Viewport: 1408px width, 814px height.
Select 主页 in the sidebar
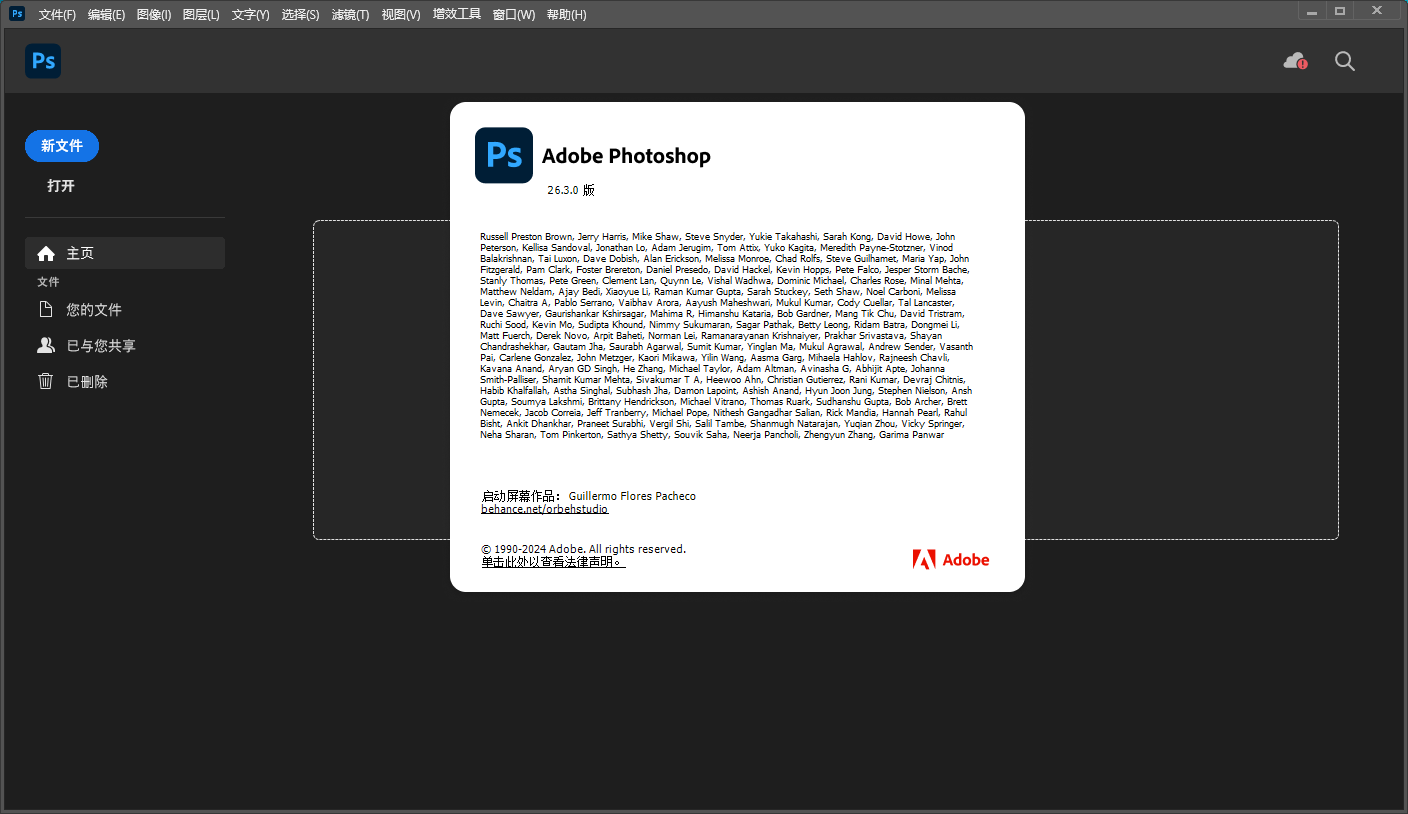click(x=125, y=253)
